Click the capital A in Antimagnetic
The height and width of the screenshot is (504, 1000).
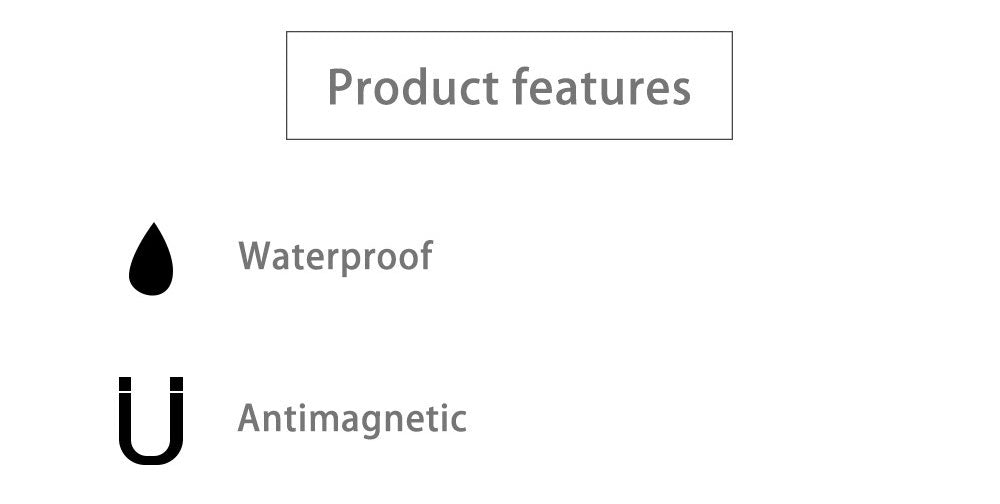pyautogui.click(x=250, y=418)
